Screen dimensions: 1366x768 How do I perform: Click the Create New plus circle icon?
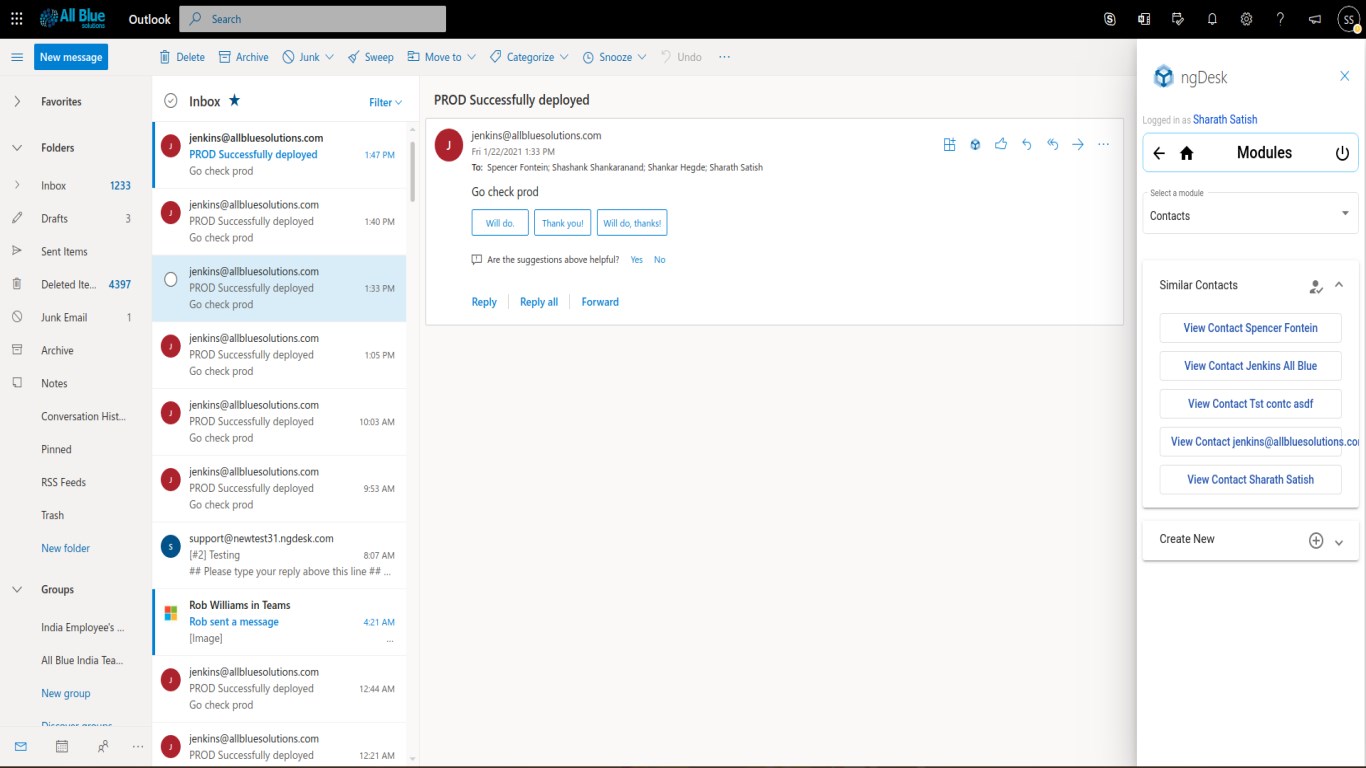pos(1316,540)
